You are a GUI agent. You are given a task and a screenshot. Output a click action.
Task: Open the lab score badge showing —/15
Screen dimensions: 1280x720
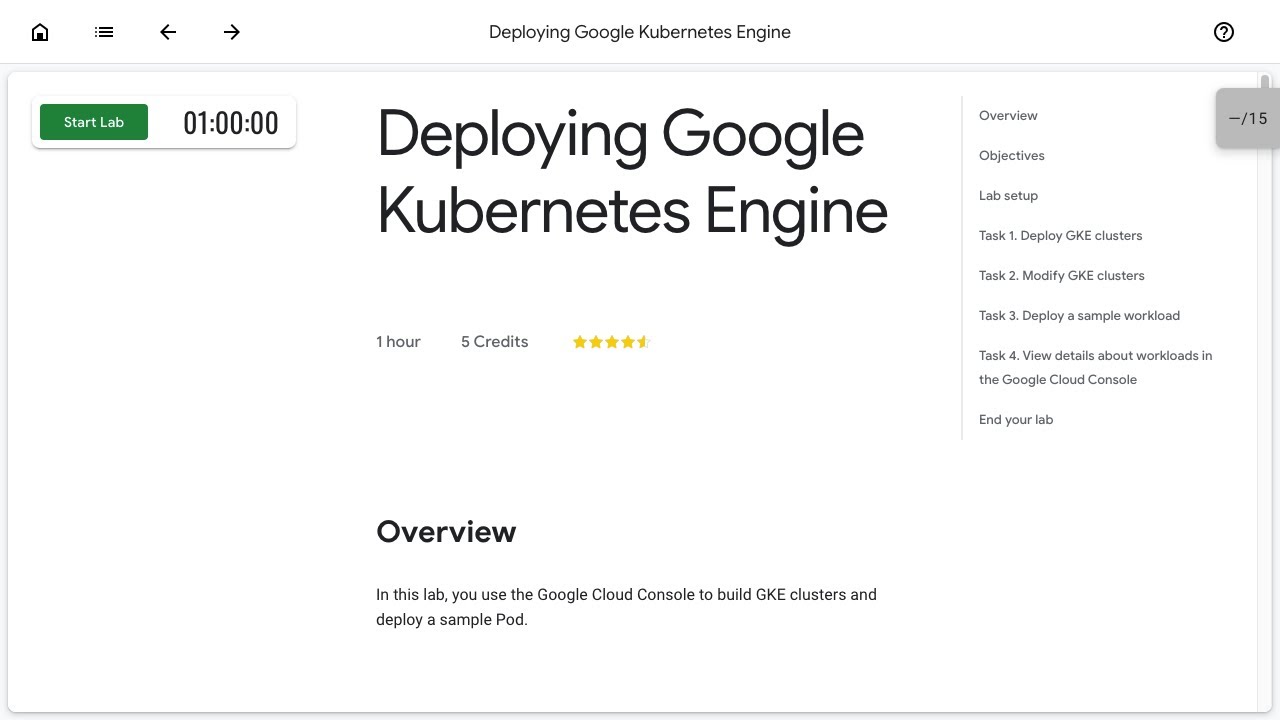tap(1247, 118)
